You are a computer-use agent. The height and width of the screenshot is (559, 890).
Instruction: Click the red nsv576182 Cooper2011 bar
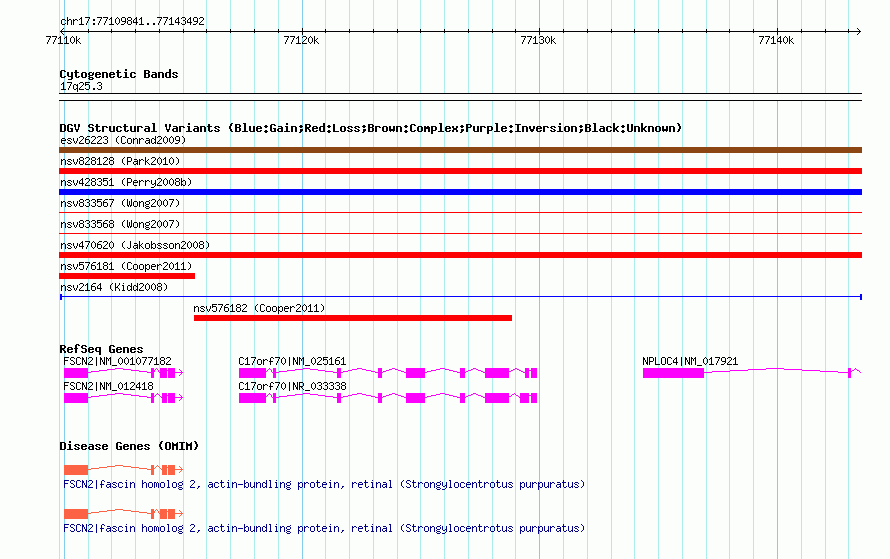tap(352, 318)
